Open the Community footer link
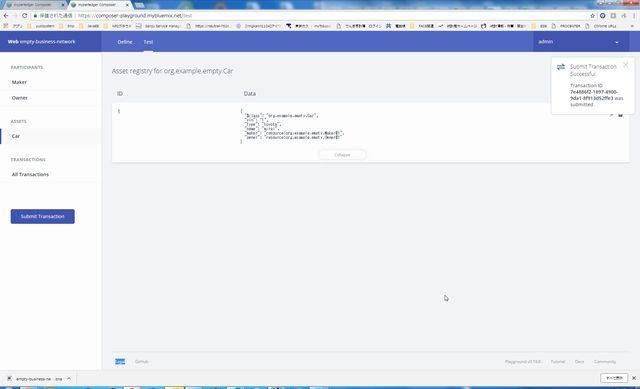 coord(605,362)
